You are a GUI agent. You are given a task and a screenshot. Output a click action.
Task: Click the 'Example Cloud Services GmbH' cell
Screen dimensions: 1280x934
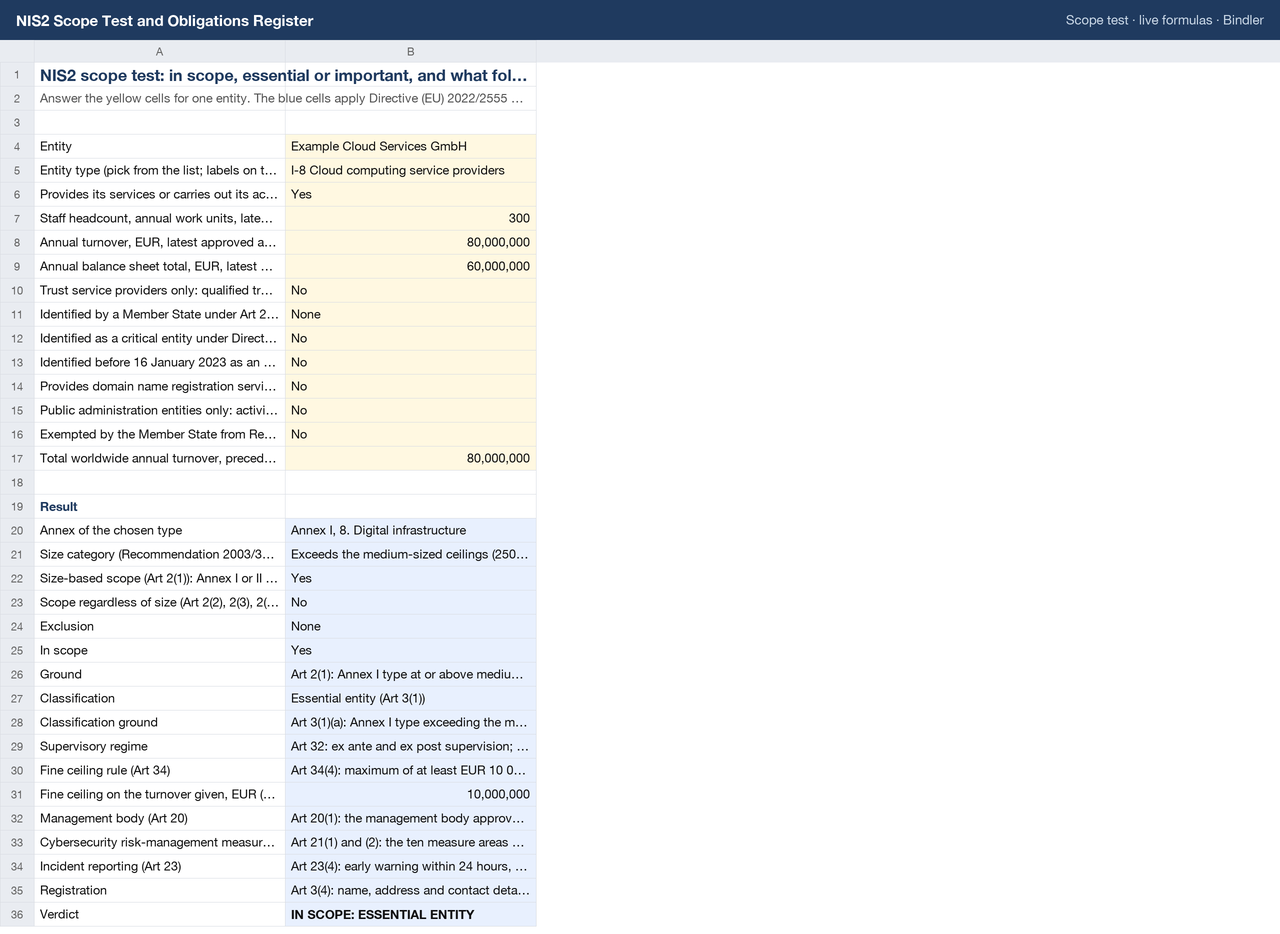click(411, 146)
